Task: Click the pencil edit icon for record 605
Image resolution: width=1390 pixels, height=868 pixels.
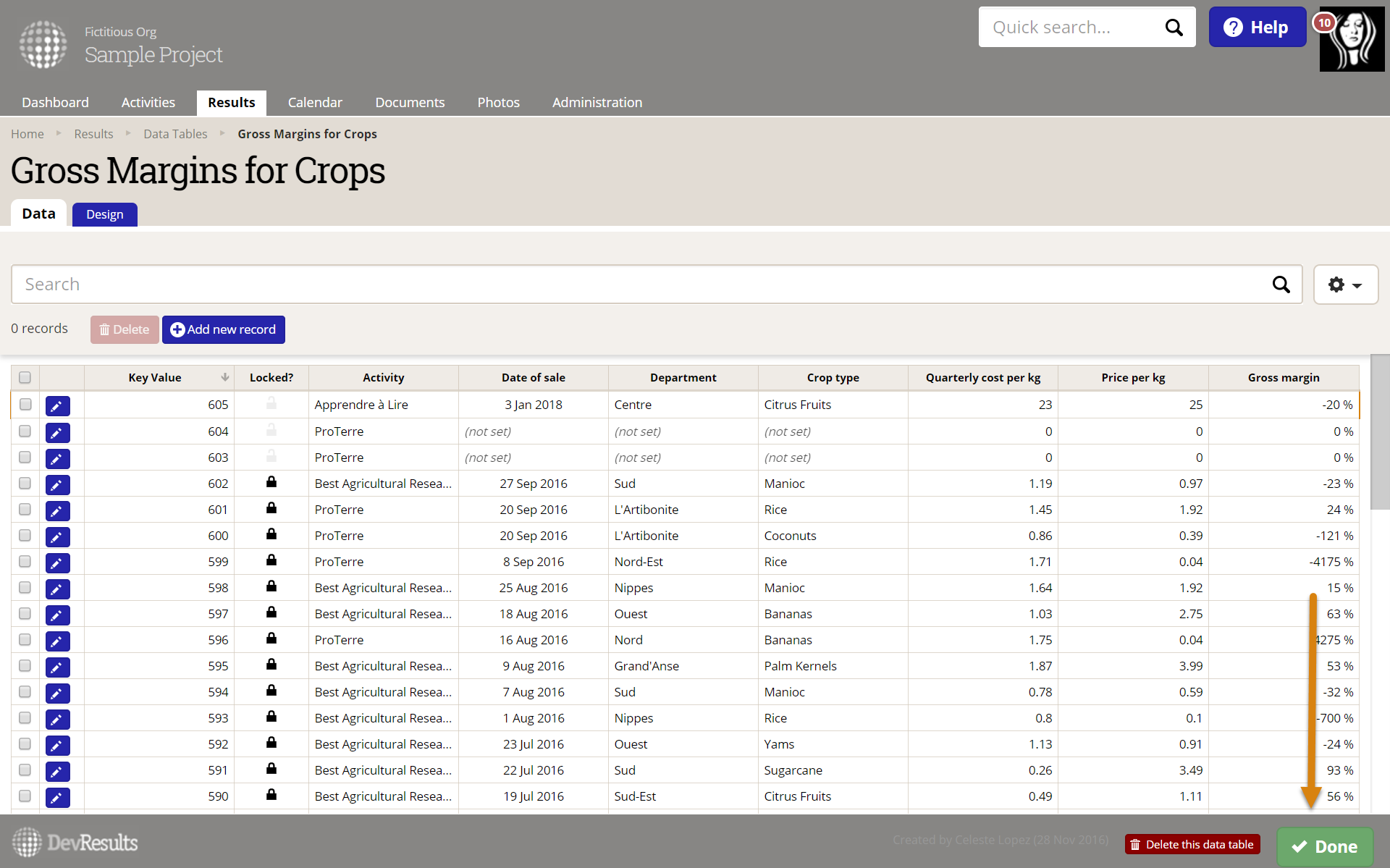Action: tap(57, 406)
